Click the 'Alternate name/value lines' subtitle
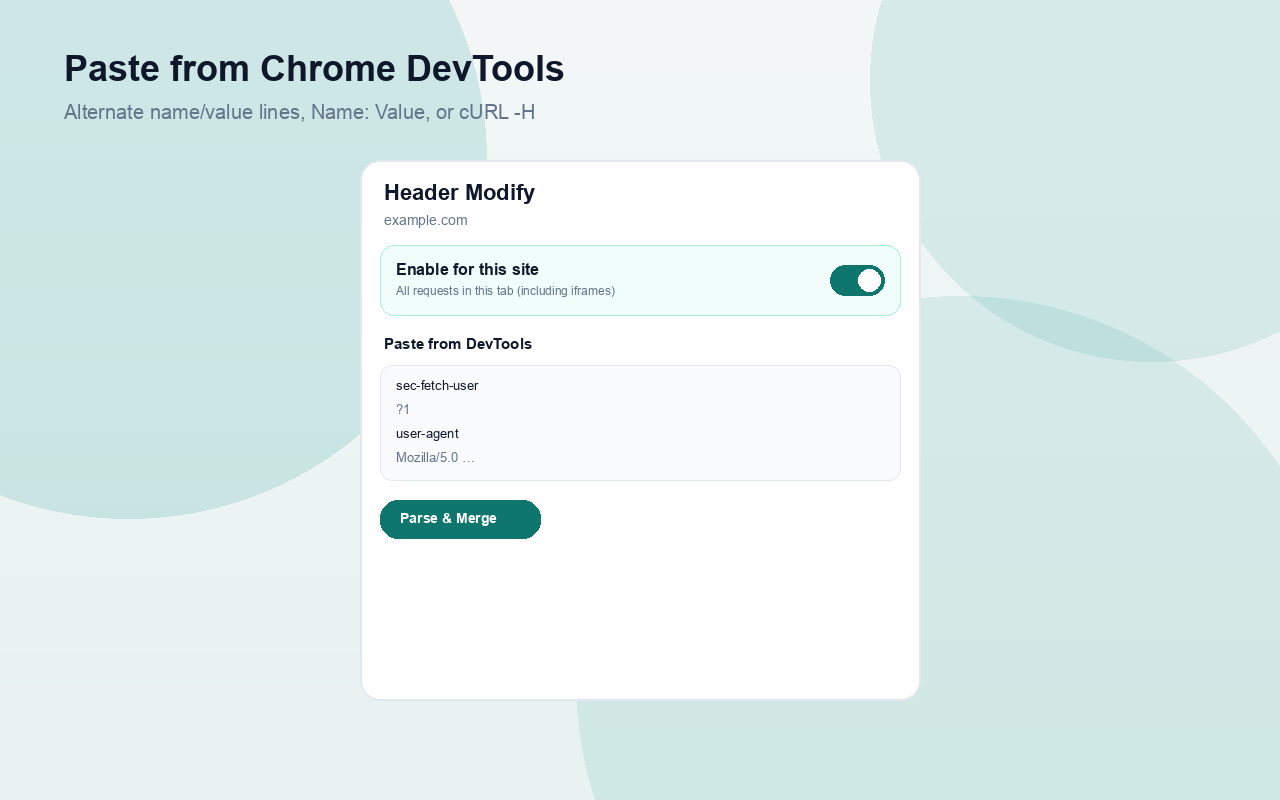The height and width of the screenshot is (800, 1280). coord(300,112)
